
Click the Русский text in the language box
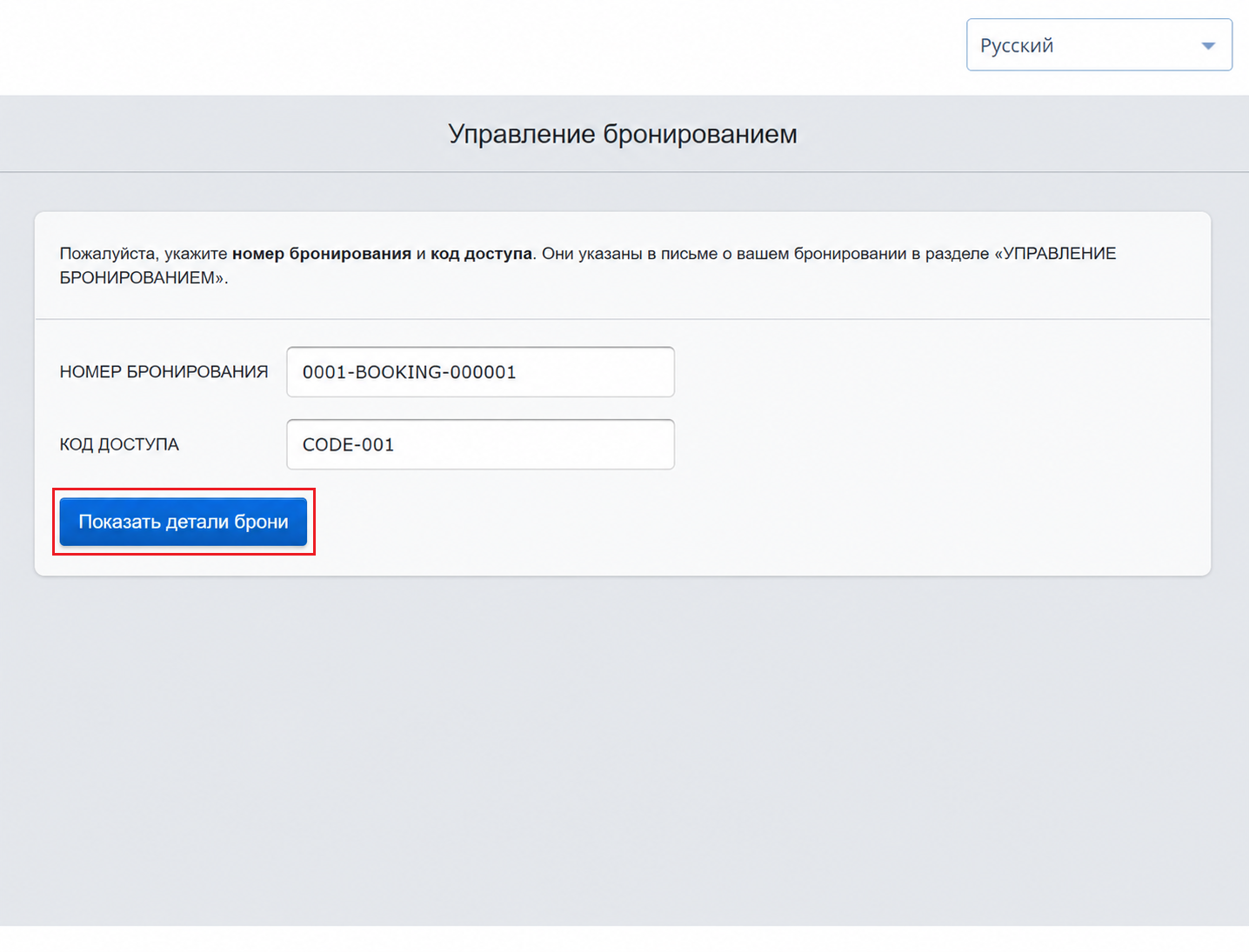pyautogui.click(x=1017, y=46)
